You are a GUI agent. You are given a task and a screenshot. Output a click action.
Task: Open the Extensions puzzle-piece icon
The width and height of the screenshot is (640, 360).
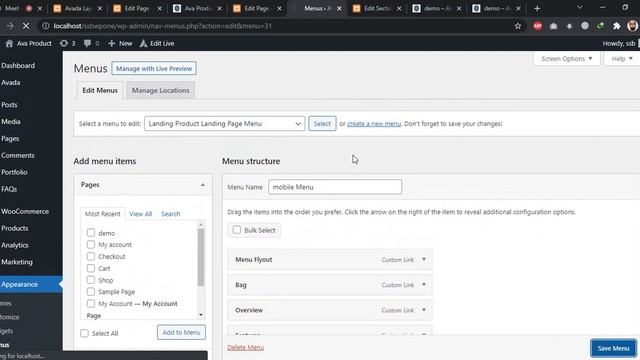(x=617, y=26)
